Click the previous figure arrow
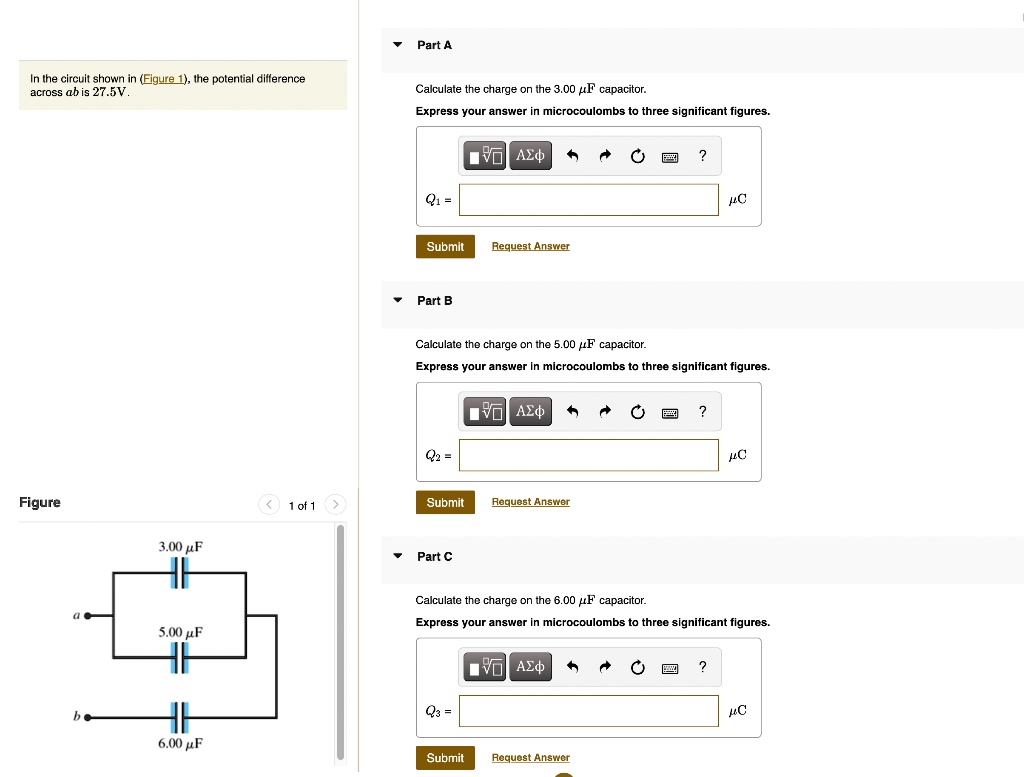 (268, 504)
